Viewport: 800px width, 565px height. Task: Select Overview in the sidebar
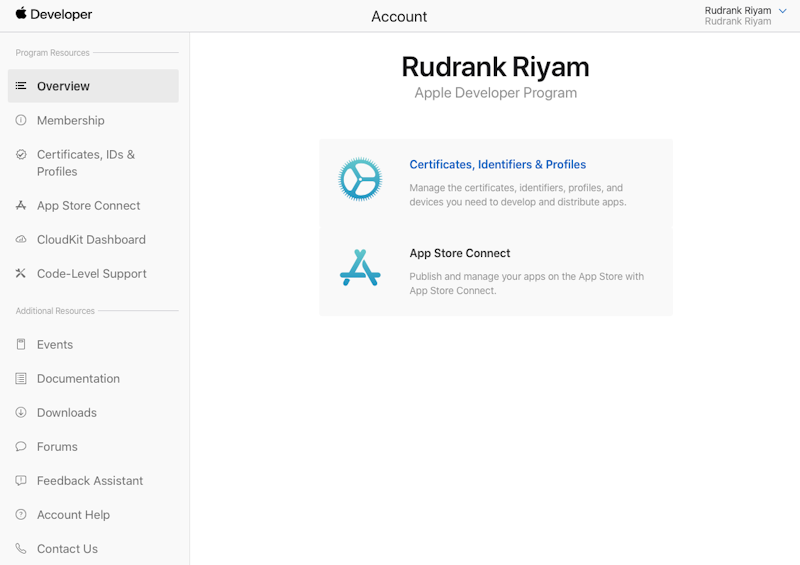coord(63,86)
